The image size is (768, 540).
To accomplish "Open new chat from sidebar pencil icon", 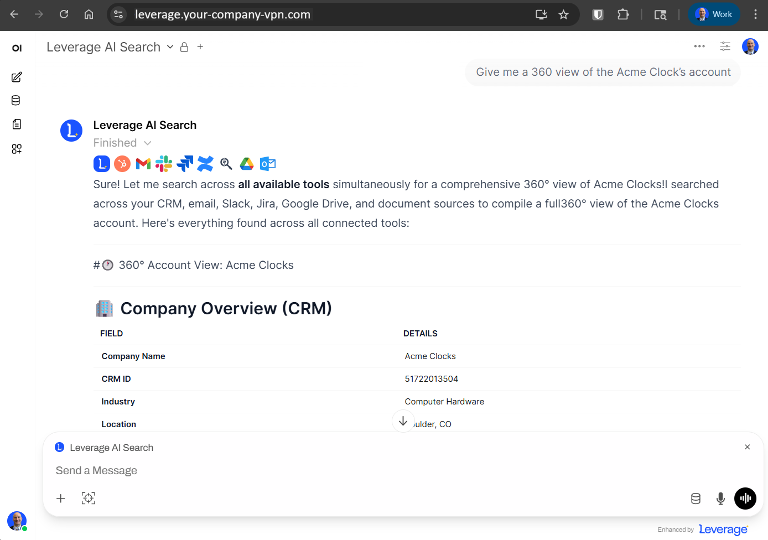I will pos(17,77).
